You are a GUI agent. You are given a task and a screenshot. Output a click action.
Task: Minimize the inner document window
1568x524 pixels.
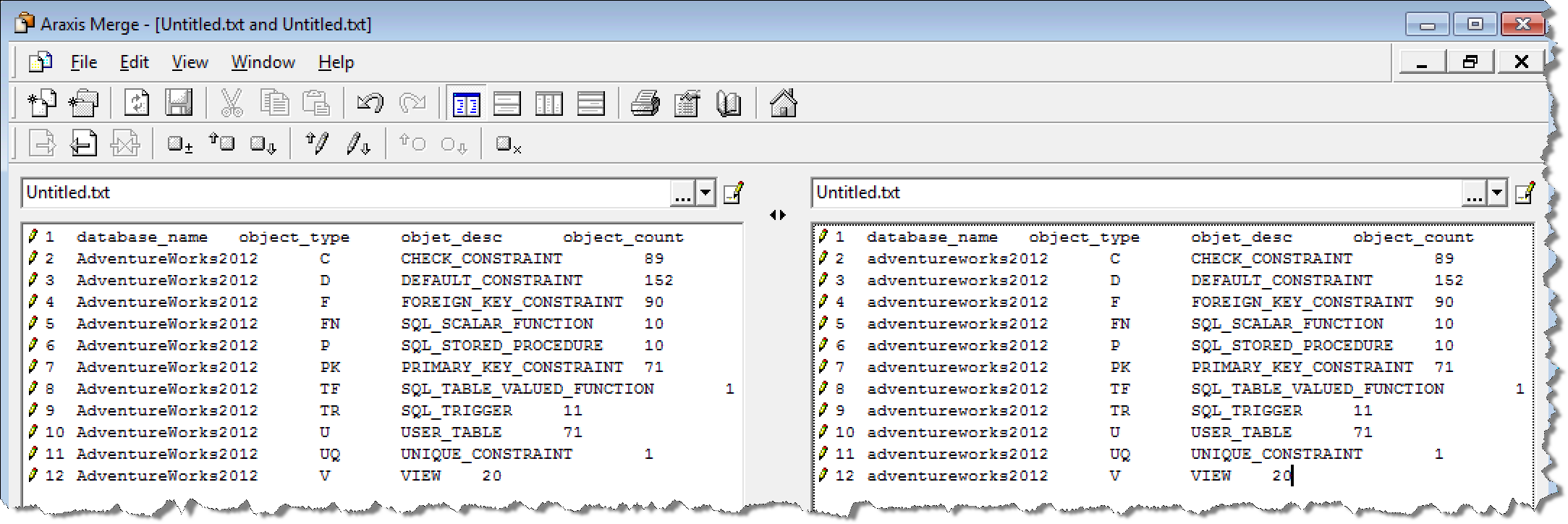click(x=1422, y=62)
